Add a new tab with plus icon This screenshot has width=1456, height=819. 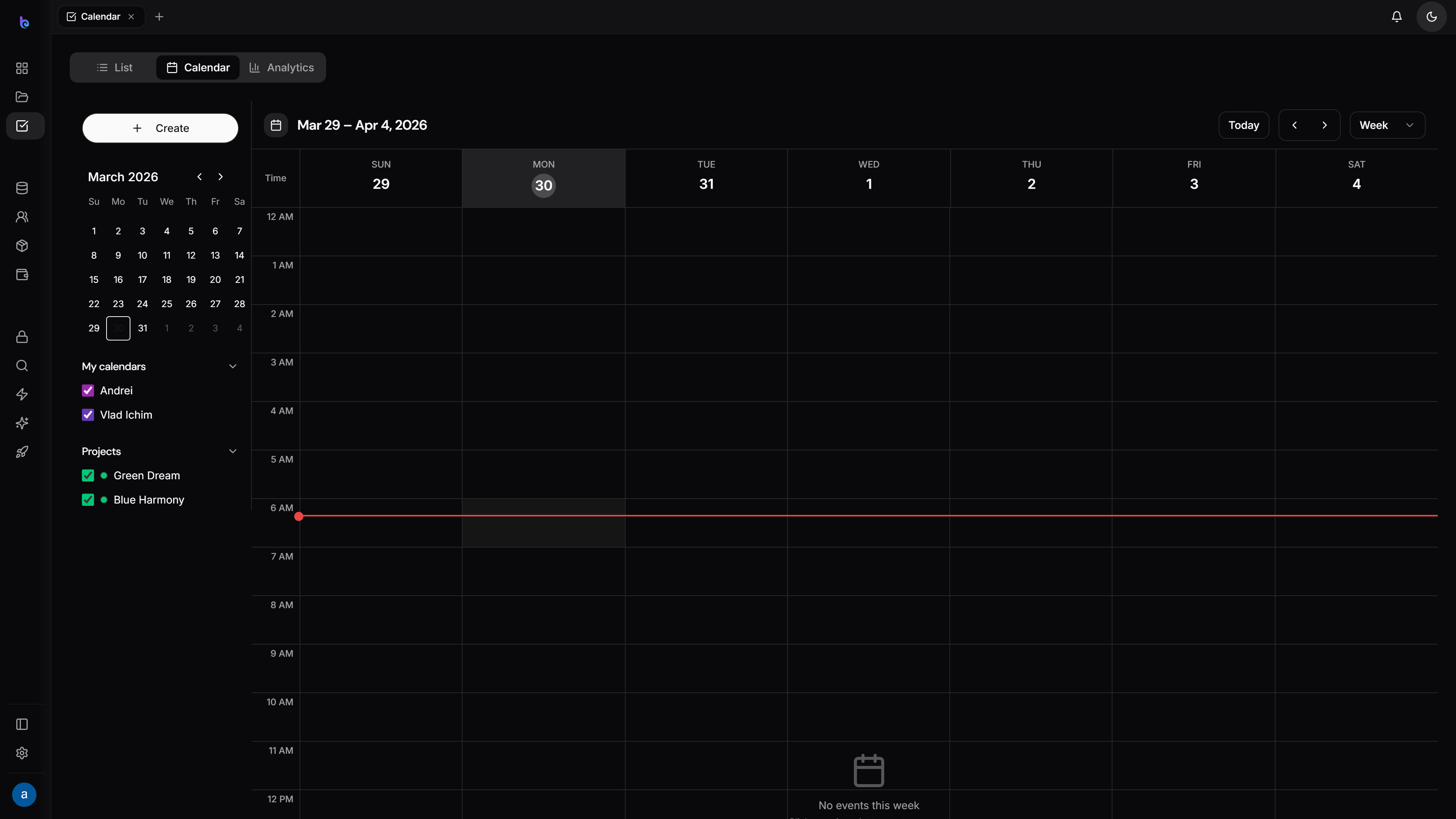[x=159, y=16]
